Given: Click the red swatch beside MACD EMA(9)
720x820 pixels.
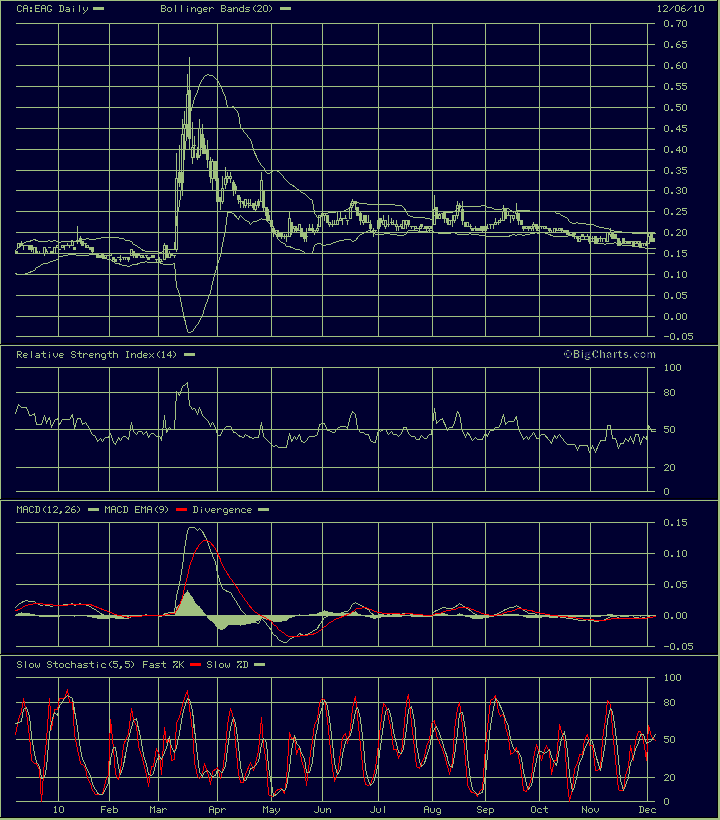Looking at the screenshot, I should click(181, 510).
